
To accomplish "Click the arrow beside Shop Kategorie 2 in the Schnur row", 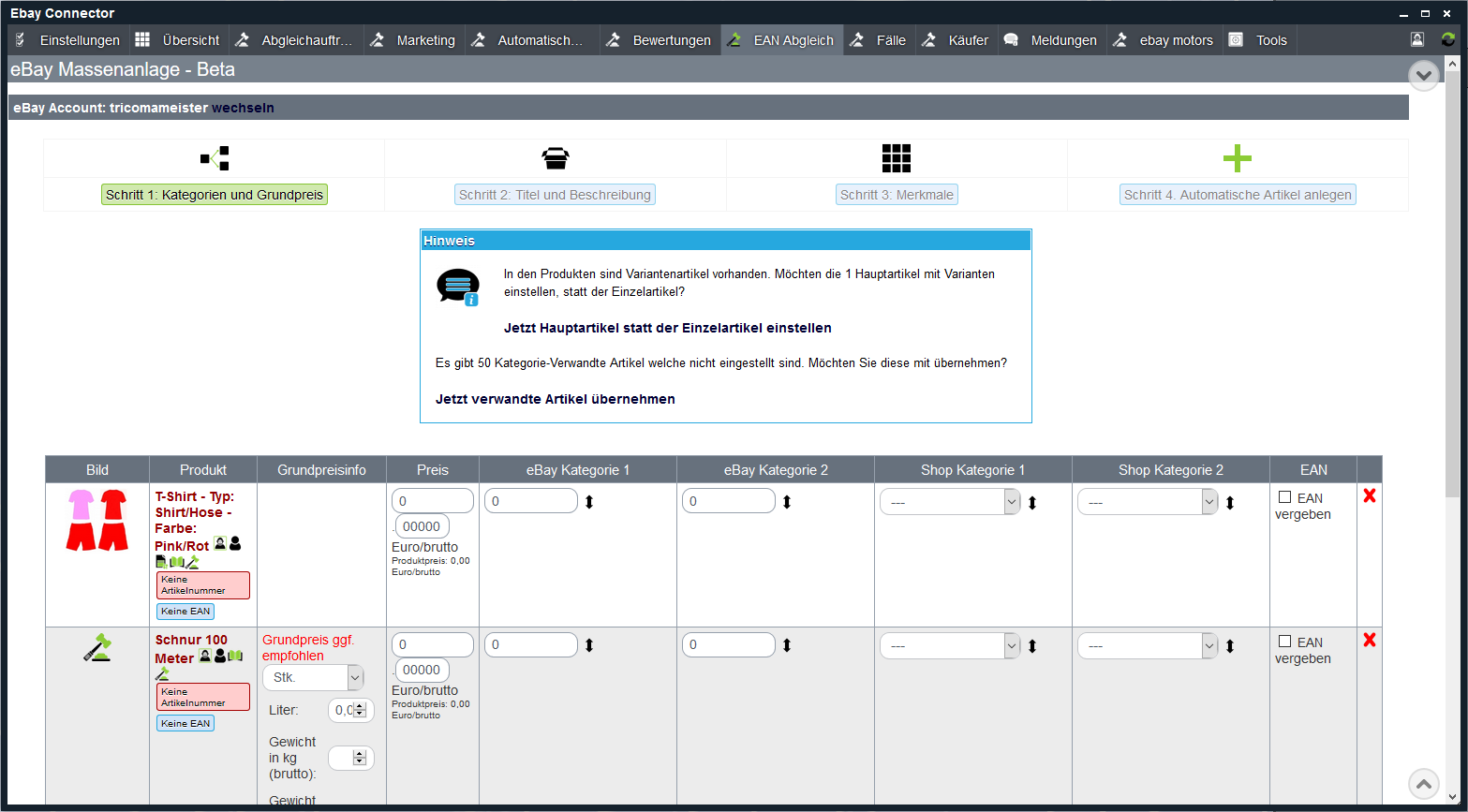I will (1230, 646).
